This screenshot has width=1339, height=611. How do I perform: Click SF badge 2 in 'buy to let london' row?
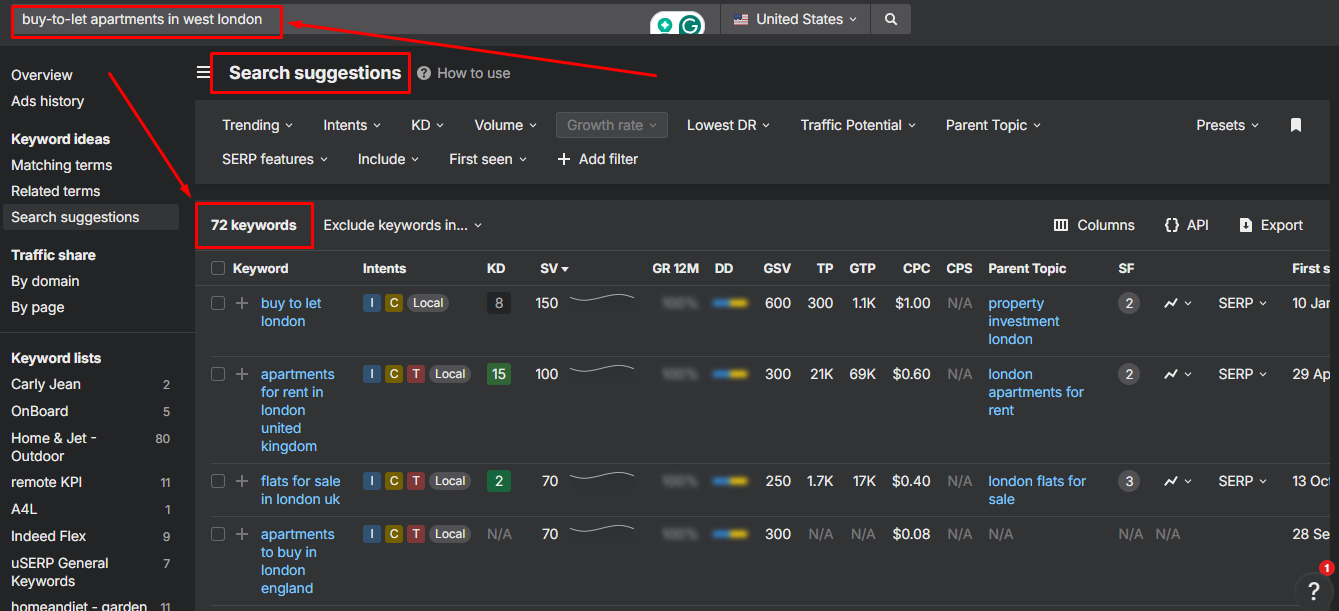point(1129,303)
